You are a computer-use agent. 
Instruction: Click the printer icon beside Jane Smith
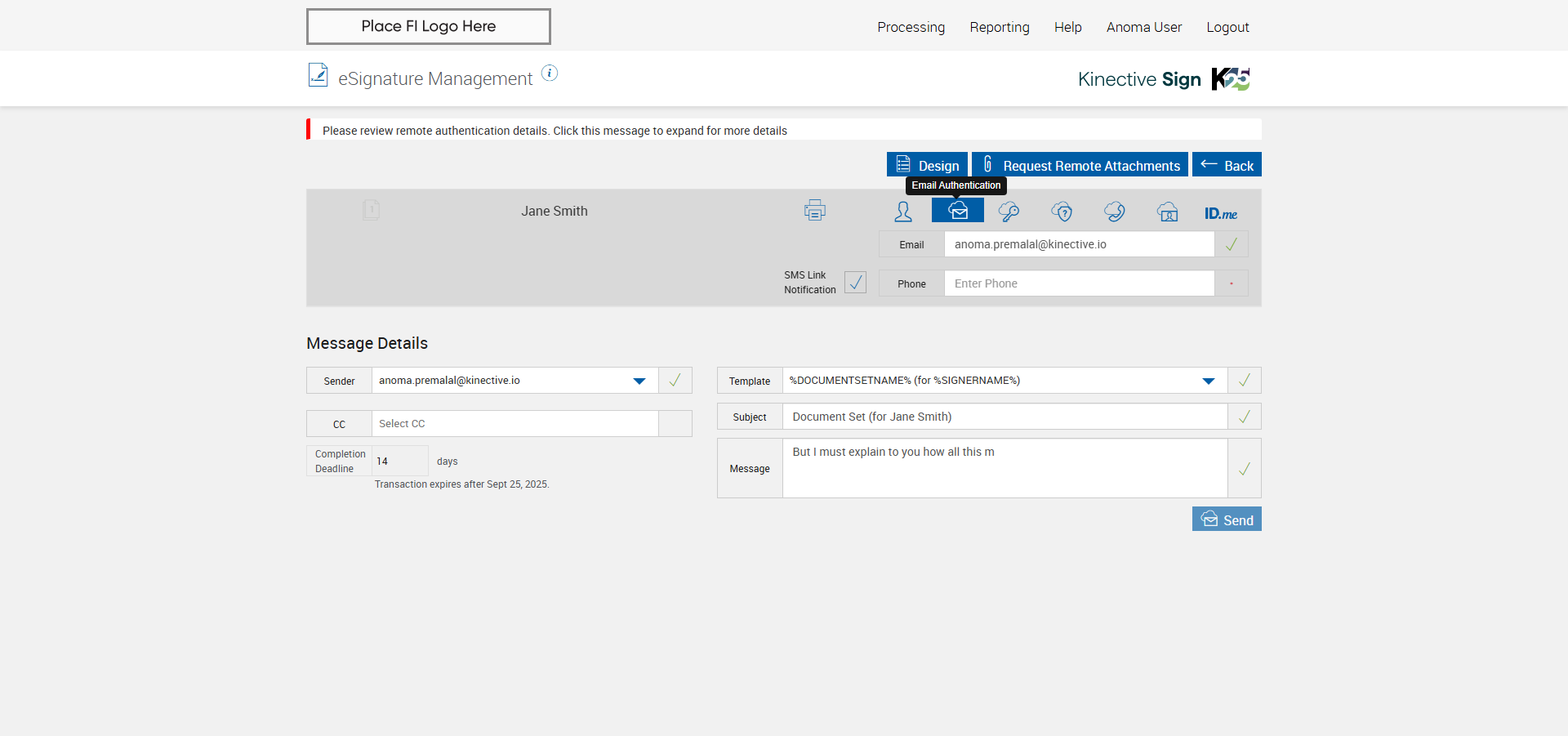point(814,211)
